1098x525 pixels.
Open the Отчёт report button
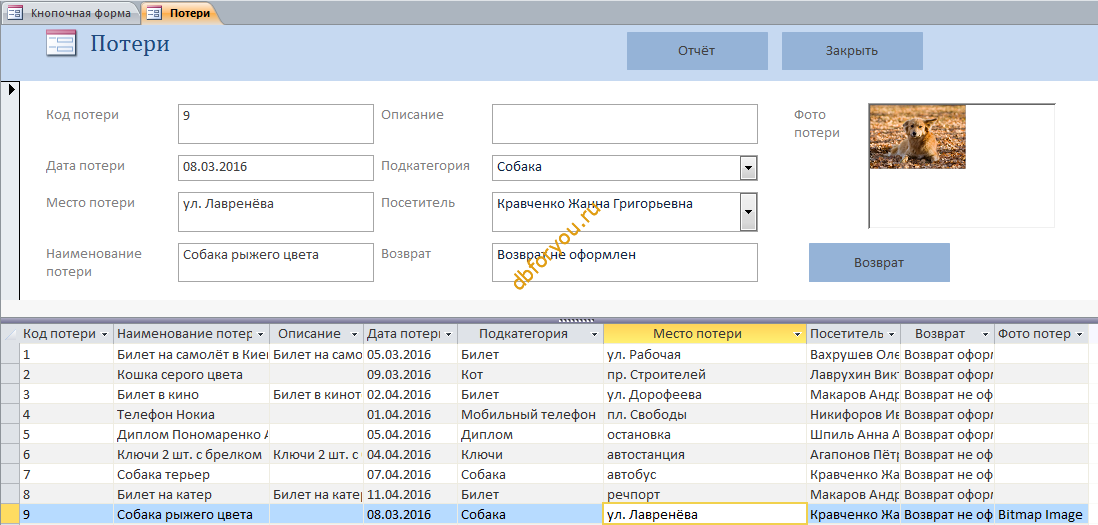click(697, 50)
